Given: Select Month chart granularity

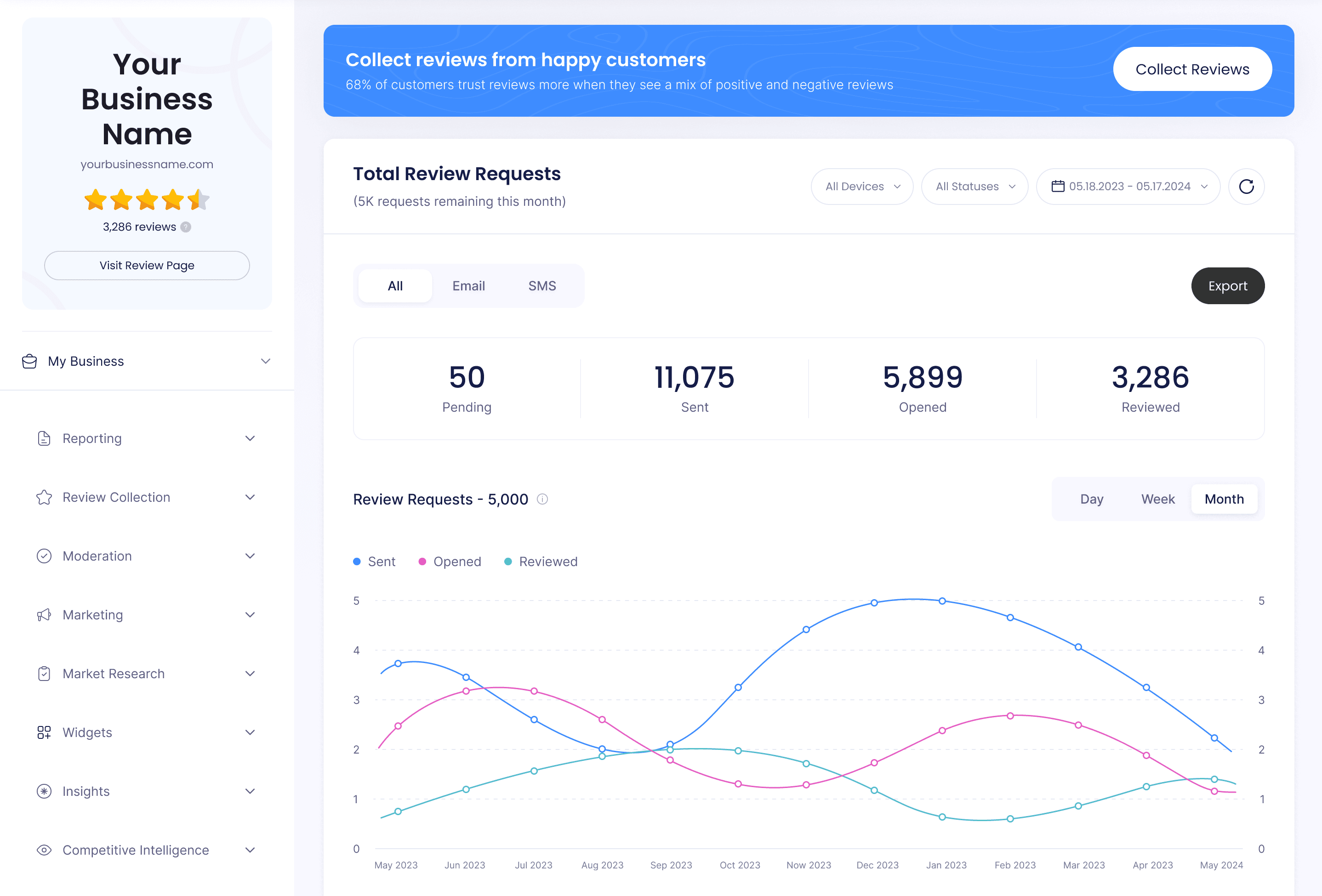Looking at the screenshot, I should pos(1224,499).
